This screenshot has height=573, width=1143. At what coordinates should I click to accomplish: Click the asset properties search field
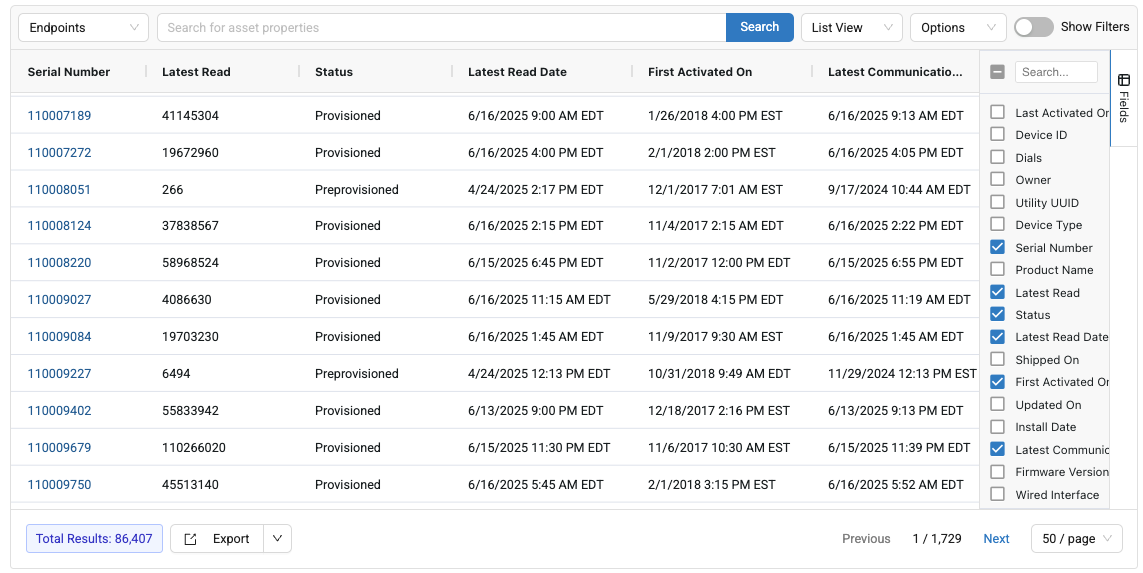pyautogui.click(x=441, y=28)
